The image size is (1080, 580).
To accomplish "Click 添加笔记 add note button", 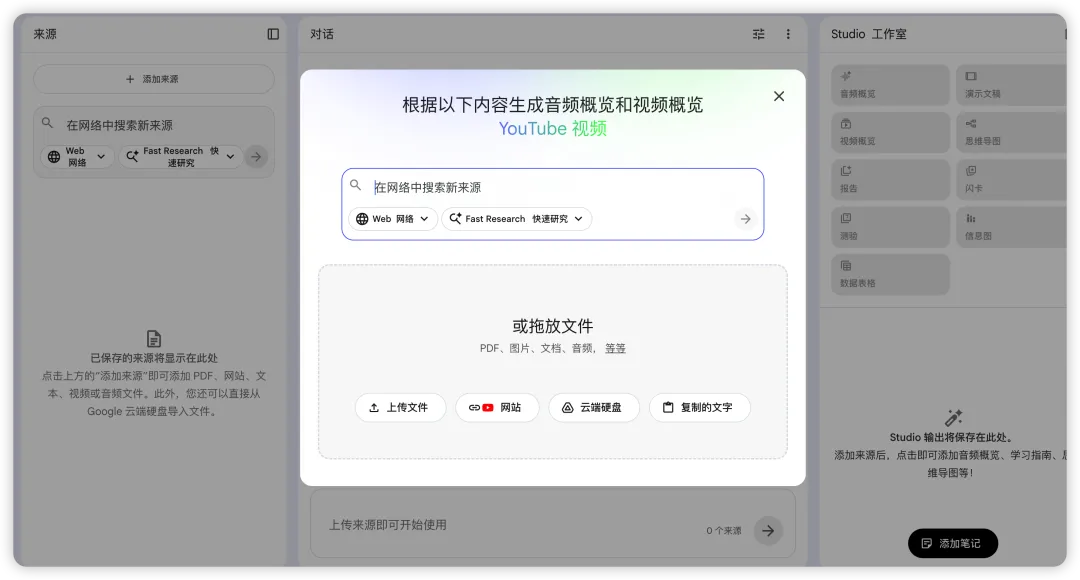I will (953, 543).
